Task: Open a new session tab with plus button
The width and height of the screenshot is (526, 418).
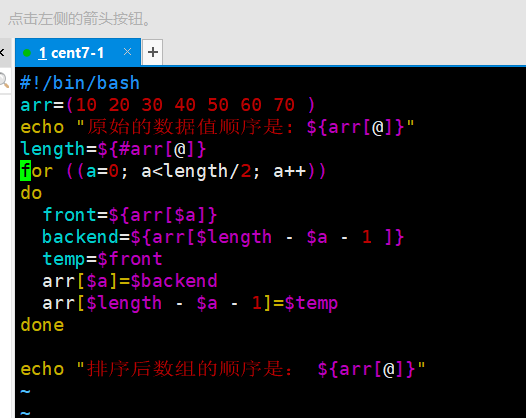Action: pos(153,52)
